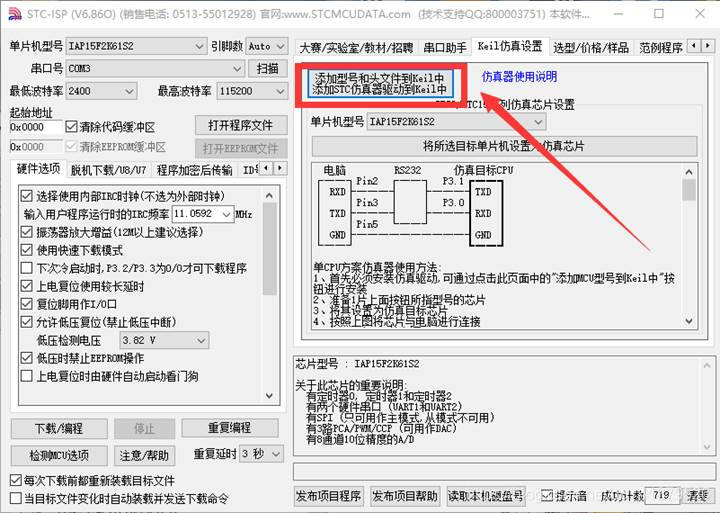Click the 成功计数 719 value field
This screenshot has height=513, width=720.
click(x=662, y=496)
